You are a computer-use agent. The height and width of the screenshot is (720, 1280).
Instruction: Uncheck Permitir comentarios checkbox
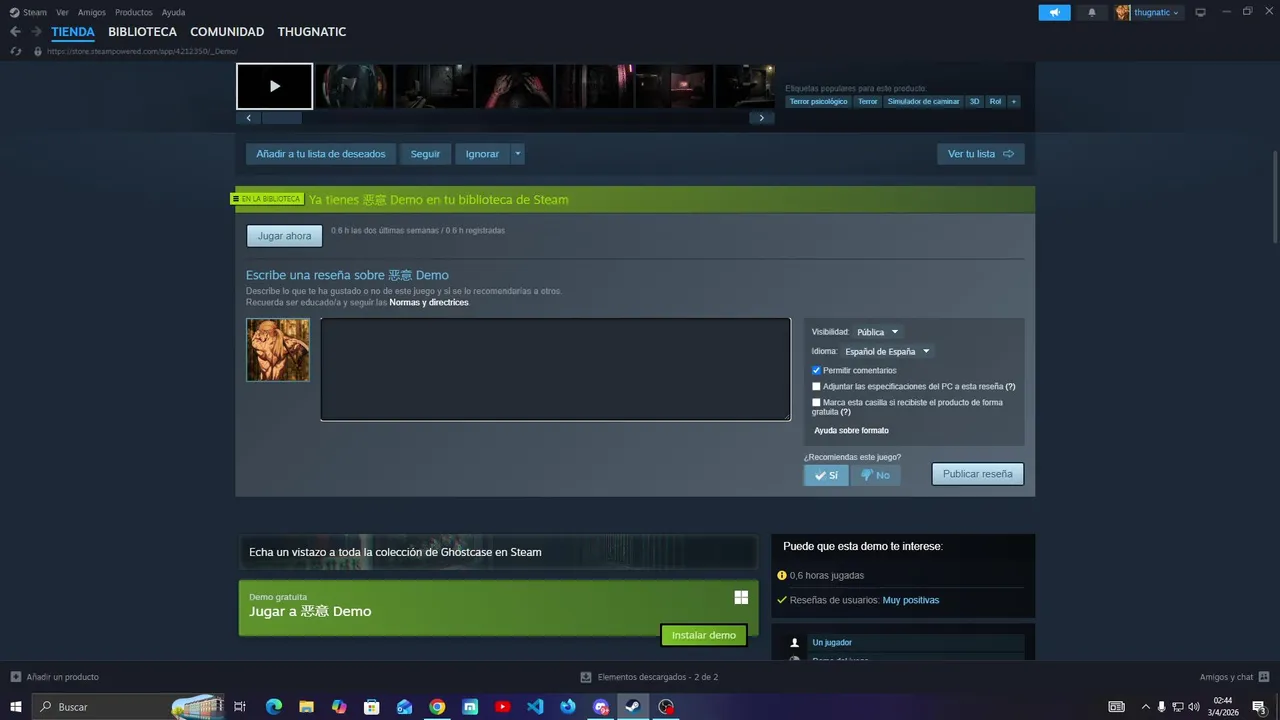(x=816, y=370)
